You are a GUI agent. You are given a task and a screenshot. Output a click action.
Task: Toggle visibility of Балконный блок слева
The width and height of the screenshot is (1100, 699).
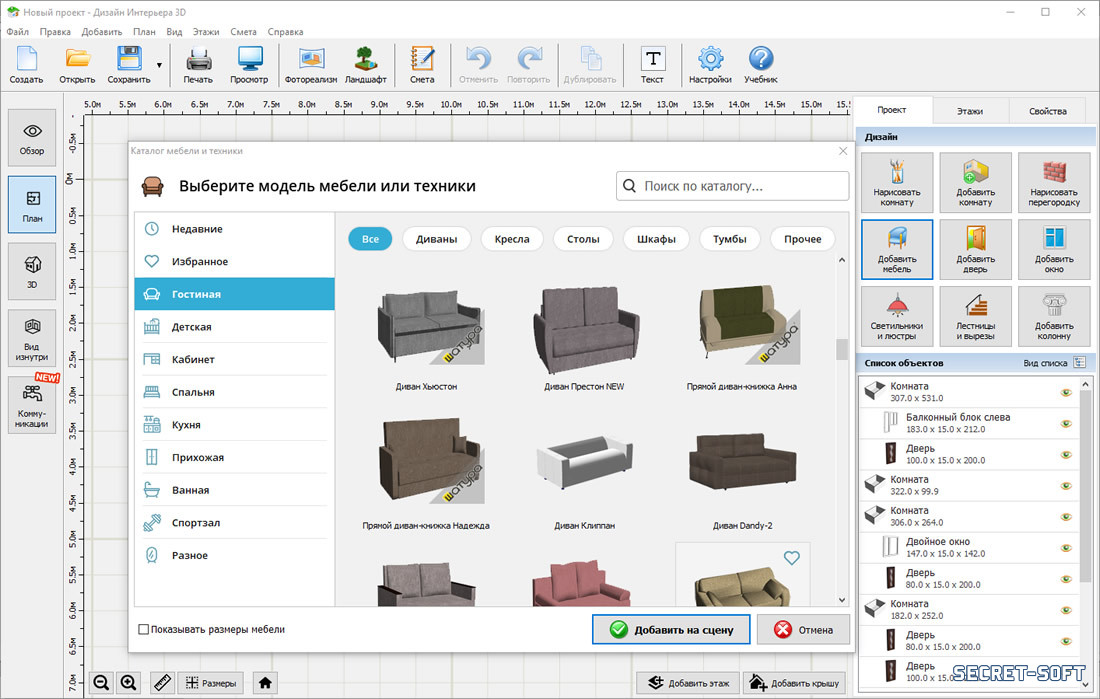pyautogui.click(x=1066, y=423)
